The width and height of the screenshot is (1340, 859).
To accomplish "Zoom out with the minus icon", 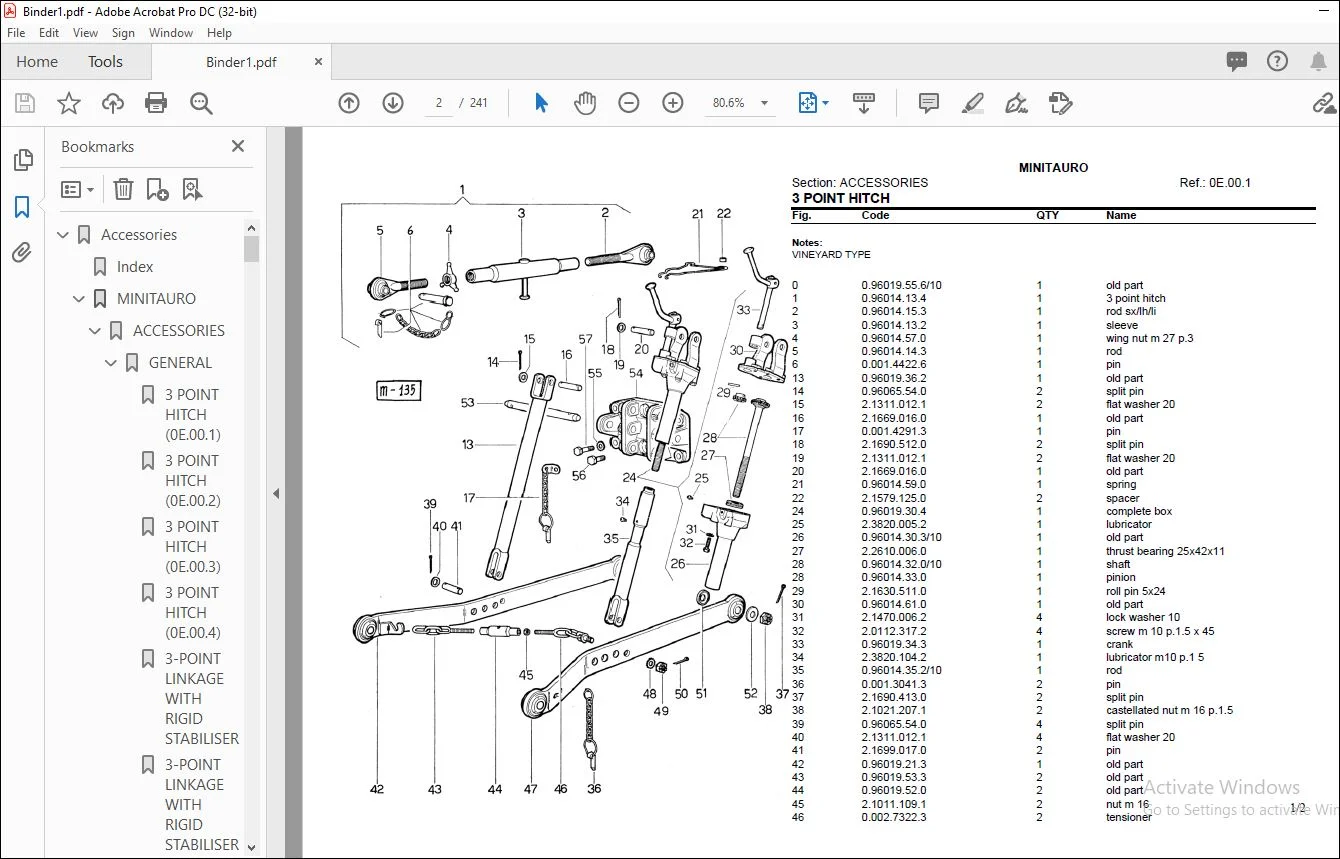I will [x=629, y=103].
